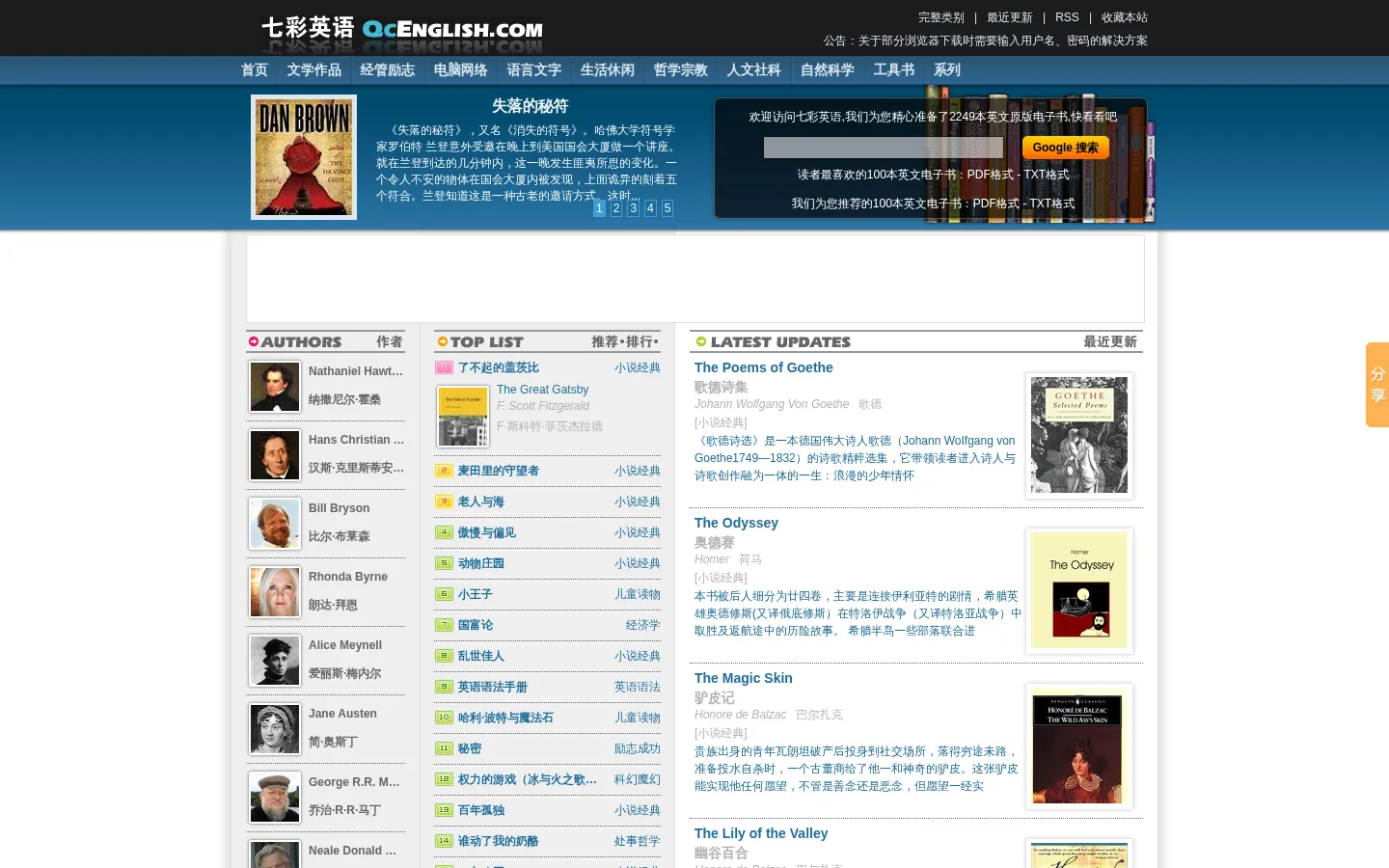This screenshot has width=1389, height=868.
Task: Open 小王子 in top list
Action: (x=476, y=594)
